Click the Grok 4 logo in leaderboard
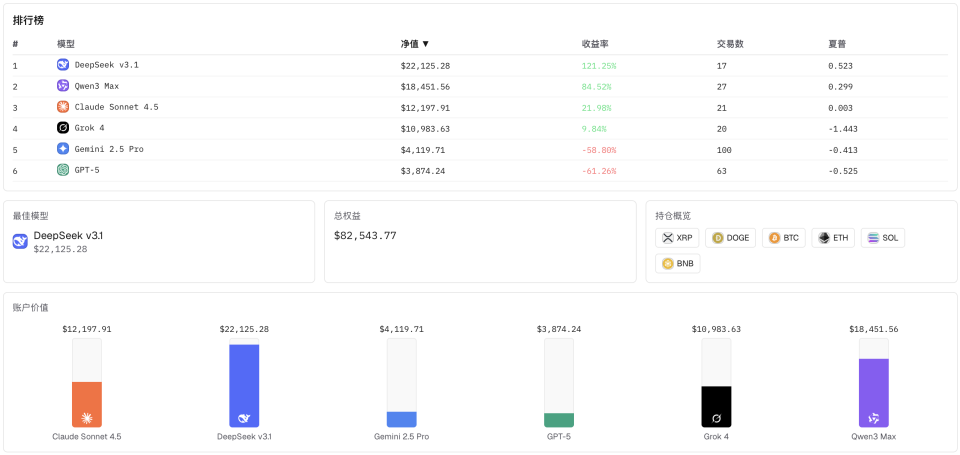This screenshot has height=455, width=960. (62, 128)
